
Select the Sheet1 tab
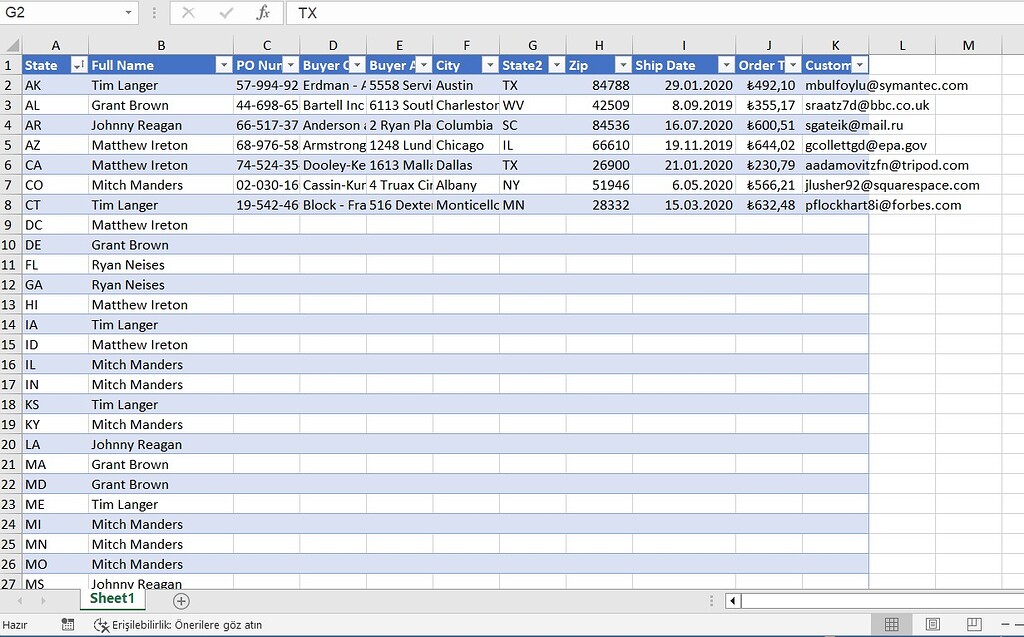[111, 598]
